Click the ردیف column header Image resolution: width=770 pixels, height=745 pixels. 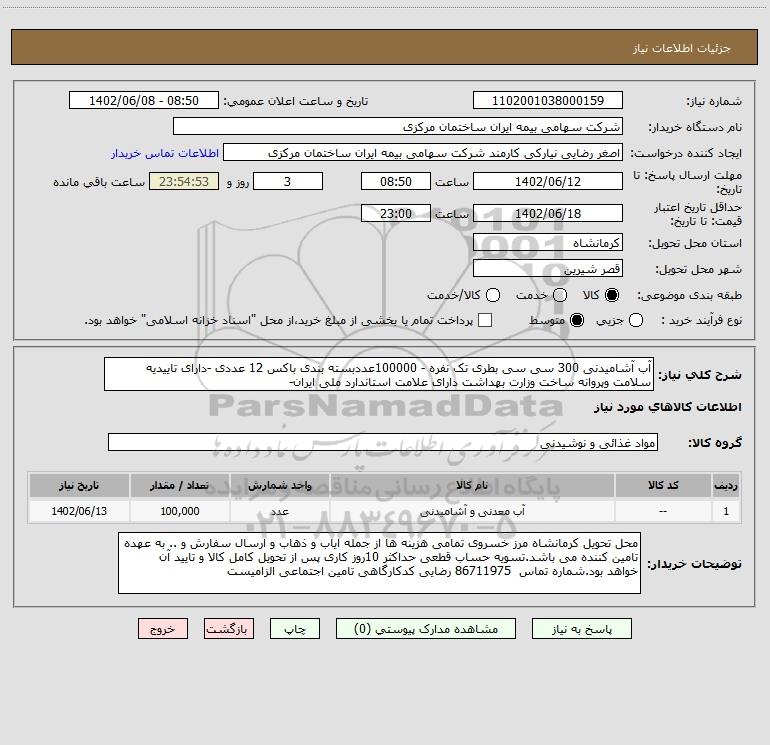(726, 485)
